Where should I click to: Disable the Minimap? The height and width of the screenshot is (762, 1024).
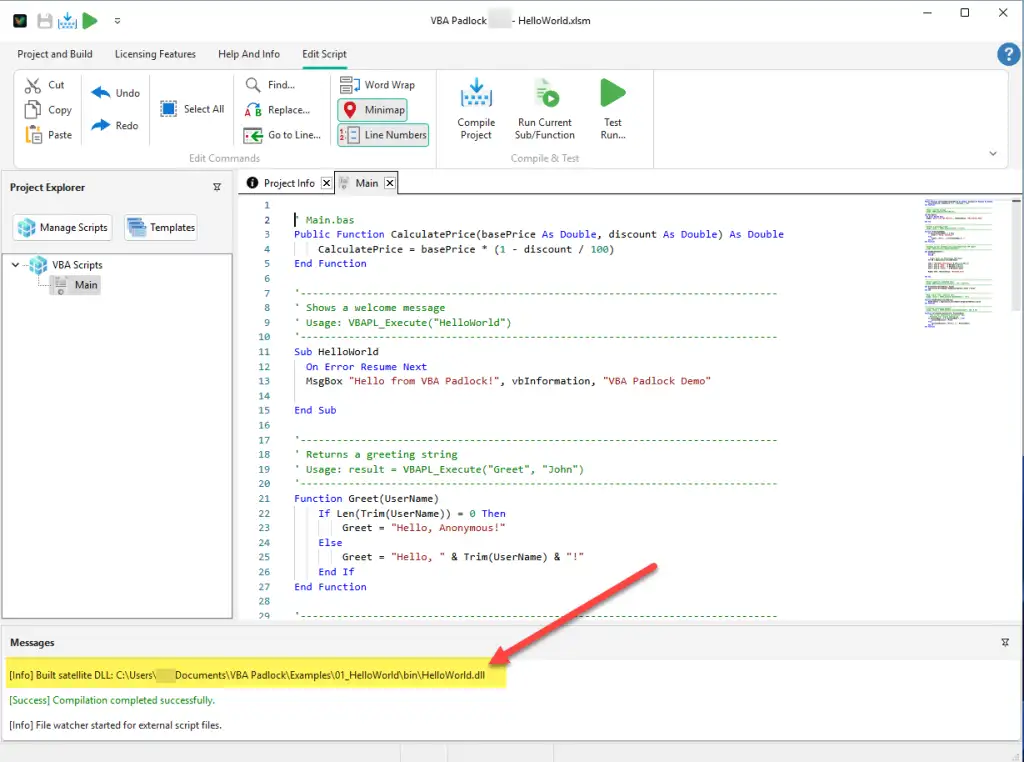(x=370, y=110)
